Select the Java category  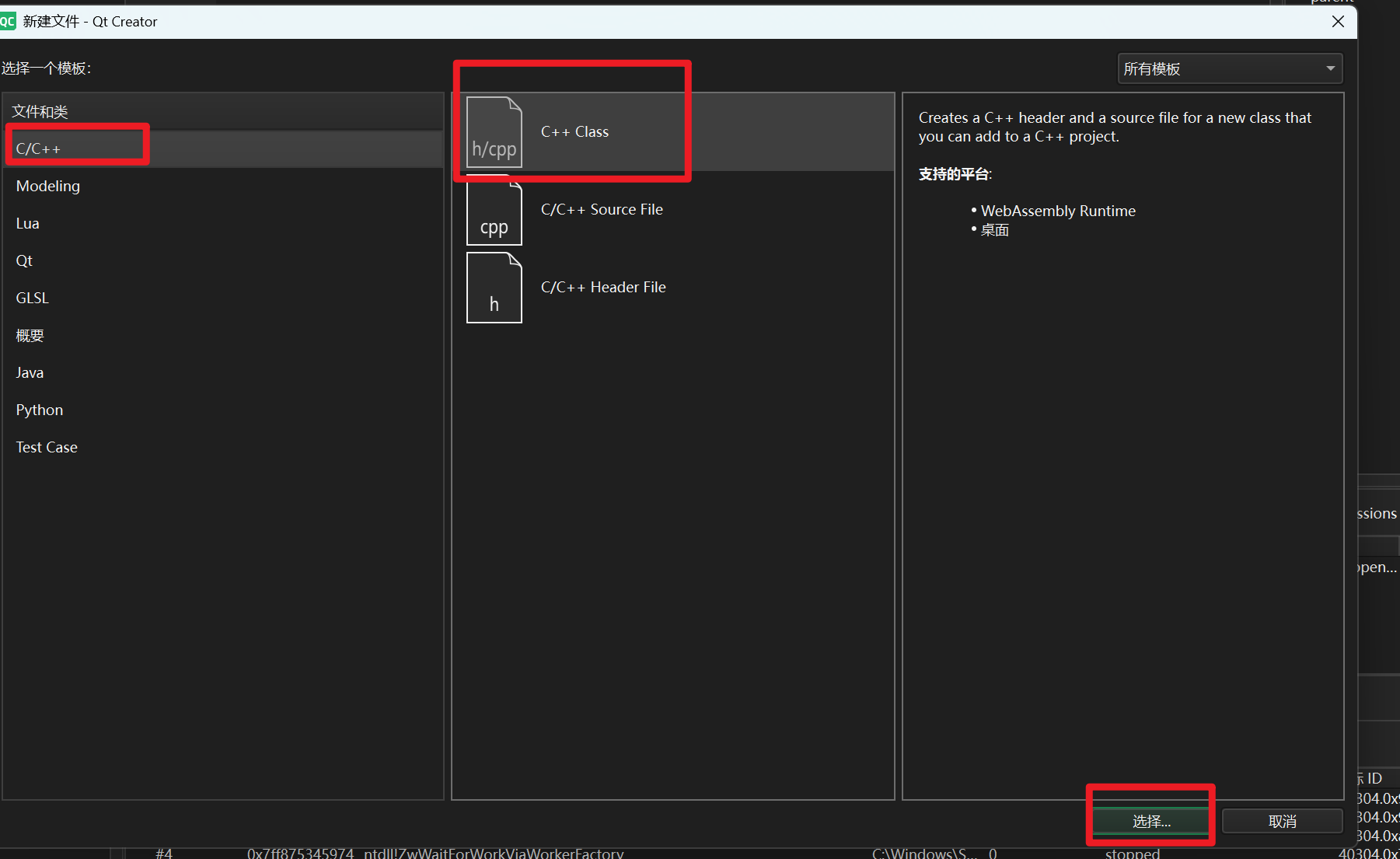click(223, 372)
